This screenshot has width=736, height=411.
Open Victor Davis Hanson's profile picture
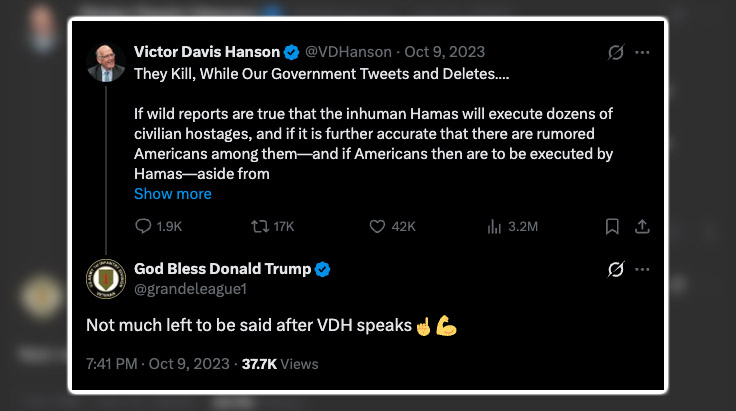click(105, 62)
